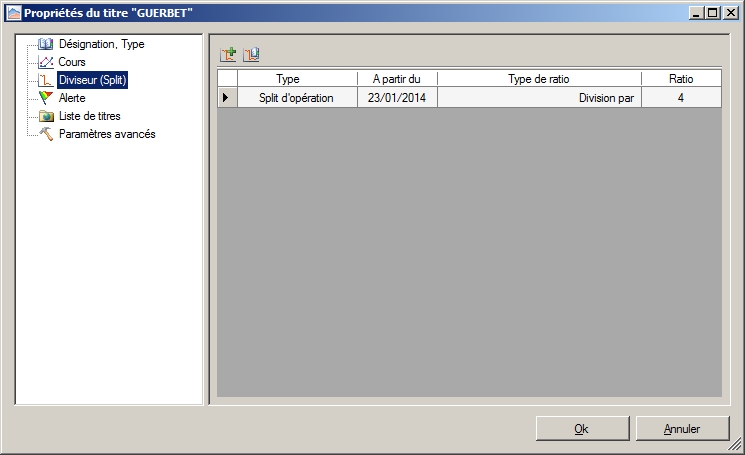The height and width of the screenshot is (455, 745).
Task: Go to the Alerte section
Action: tap(72, 98)
